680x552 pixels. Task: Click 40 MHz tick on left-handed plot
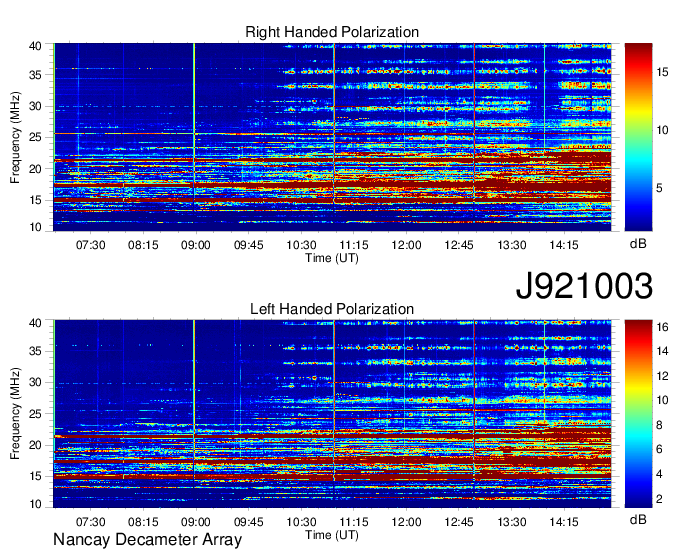[35, 323]
